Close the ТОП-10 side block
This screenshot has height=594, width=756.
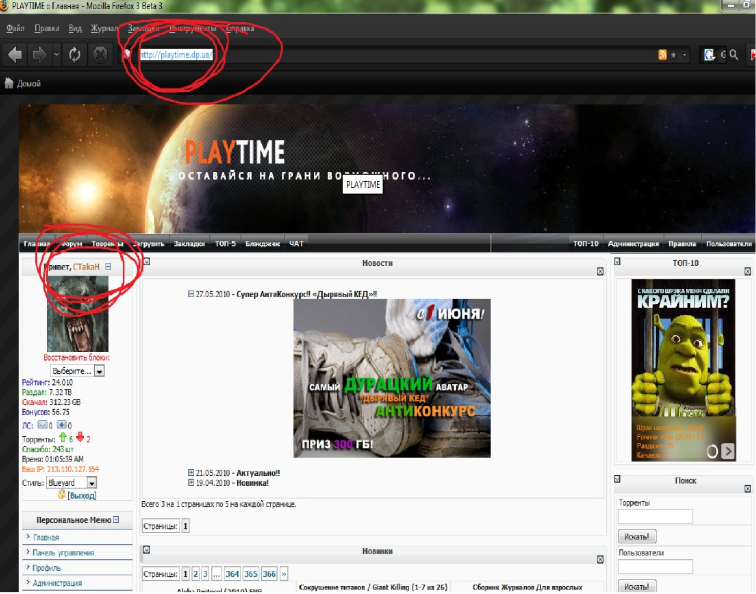click(x=747, y=271)
